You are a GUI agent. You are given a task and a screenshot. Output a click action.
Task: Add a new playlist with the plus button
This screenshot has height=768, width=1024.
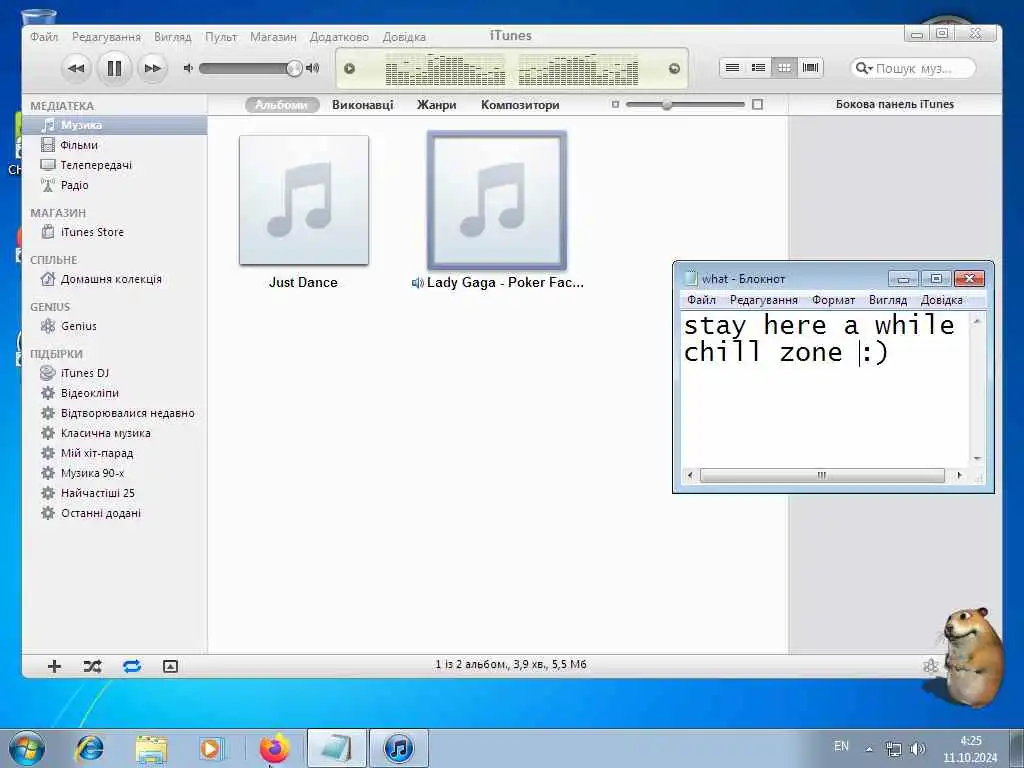[x=54, y=666]
